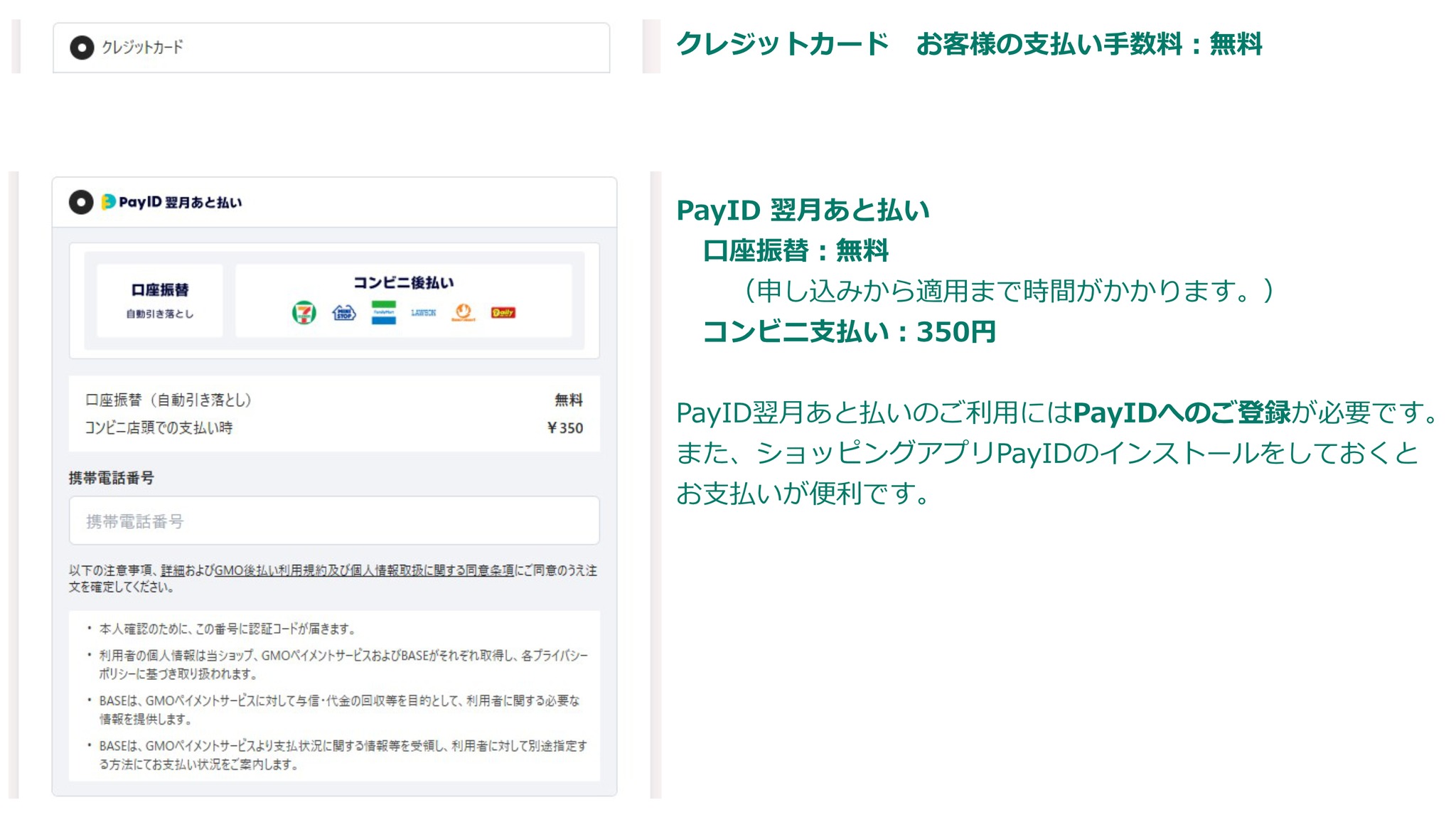Click the PayID 翌月あと払い green heading
This screenshot has width=1456, height=815.
point(803,210)
